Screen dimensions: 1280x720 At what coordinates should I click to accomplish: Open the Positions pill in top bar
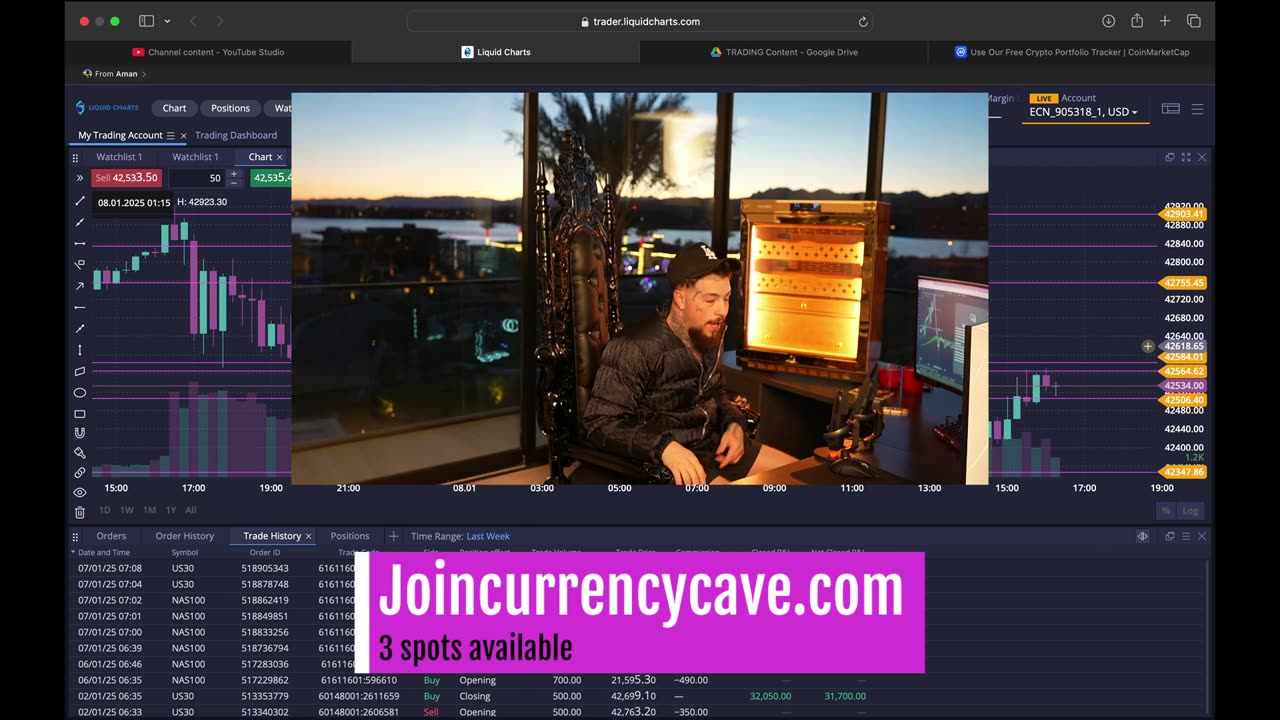(x=230, y=108)
